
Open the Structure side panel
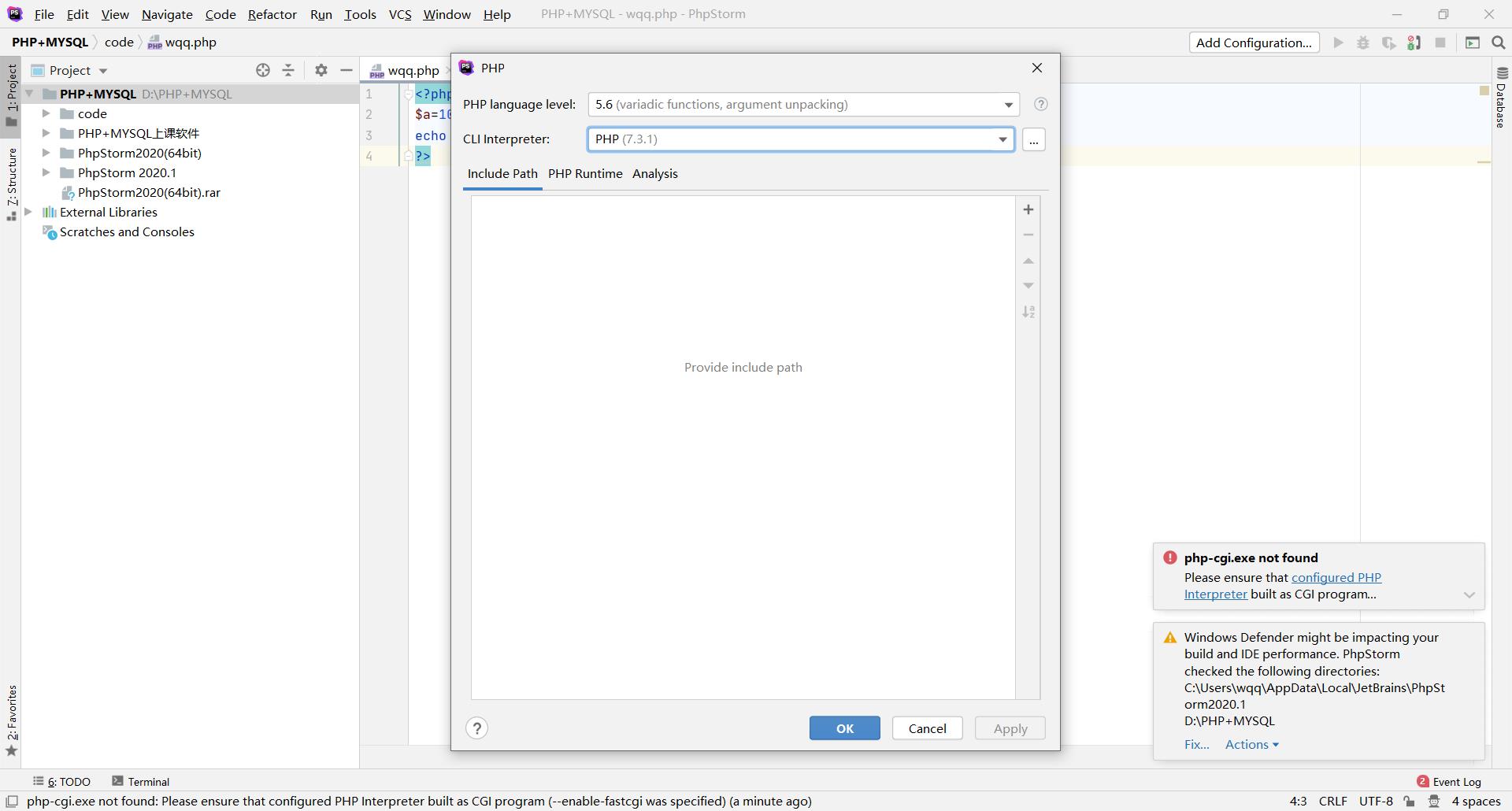pyautogui.click(x=11, y=183)
